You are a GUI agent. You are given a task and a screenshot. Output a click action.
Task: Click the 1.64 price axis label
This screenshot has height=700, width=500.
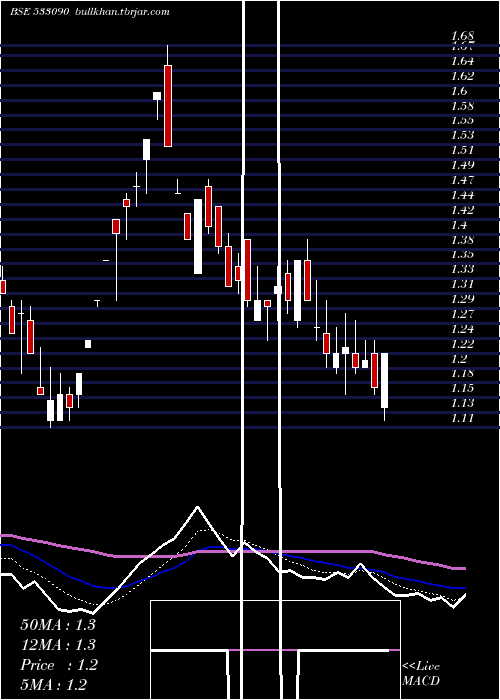[x=462, y=61]
